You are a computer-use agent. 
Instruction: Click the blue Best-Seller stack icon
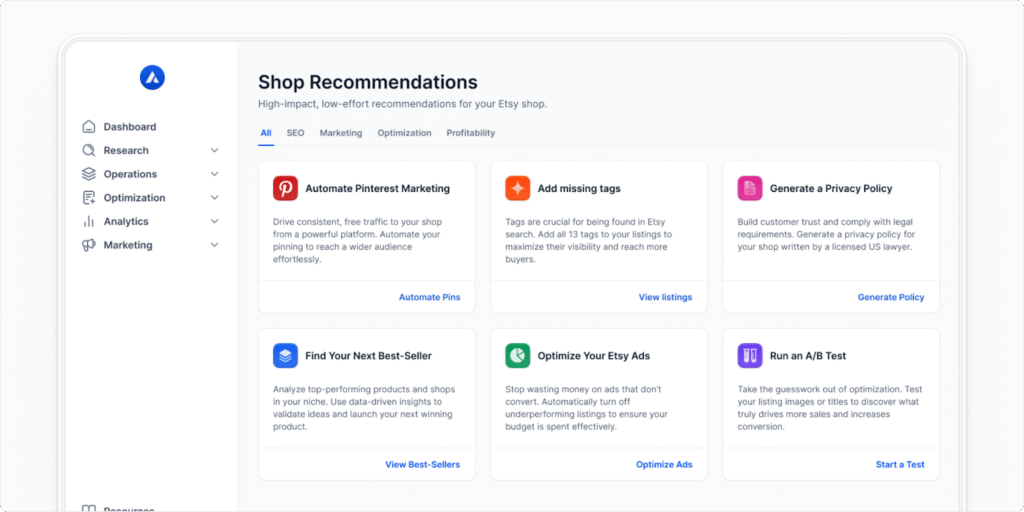coord(286,355)
